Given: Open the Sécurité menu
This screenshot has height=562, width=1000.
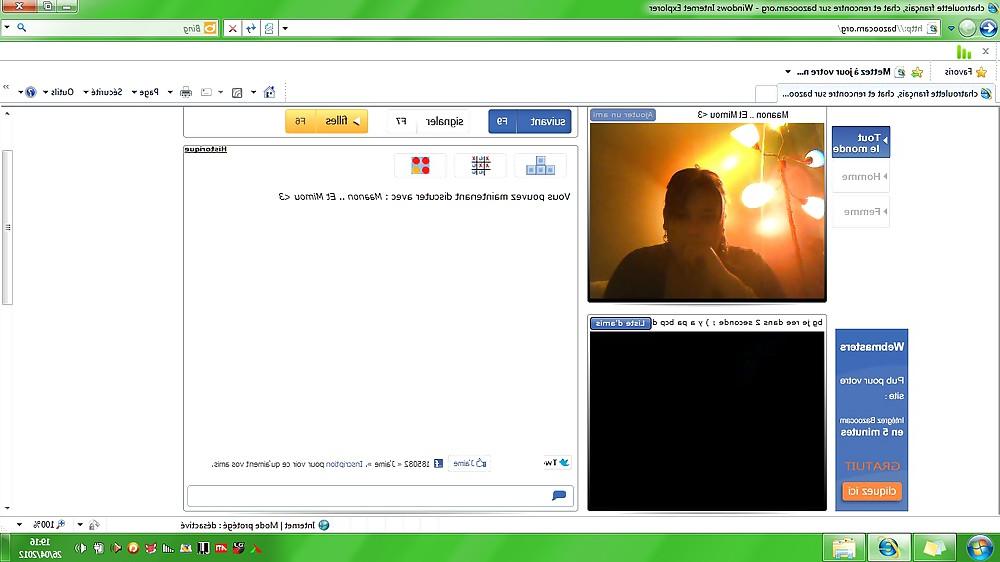Looking at the screenshot, I should pyautogui.click(x=103, y=92).
